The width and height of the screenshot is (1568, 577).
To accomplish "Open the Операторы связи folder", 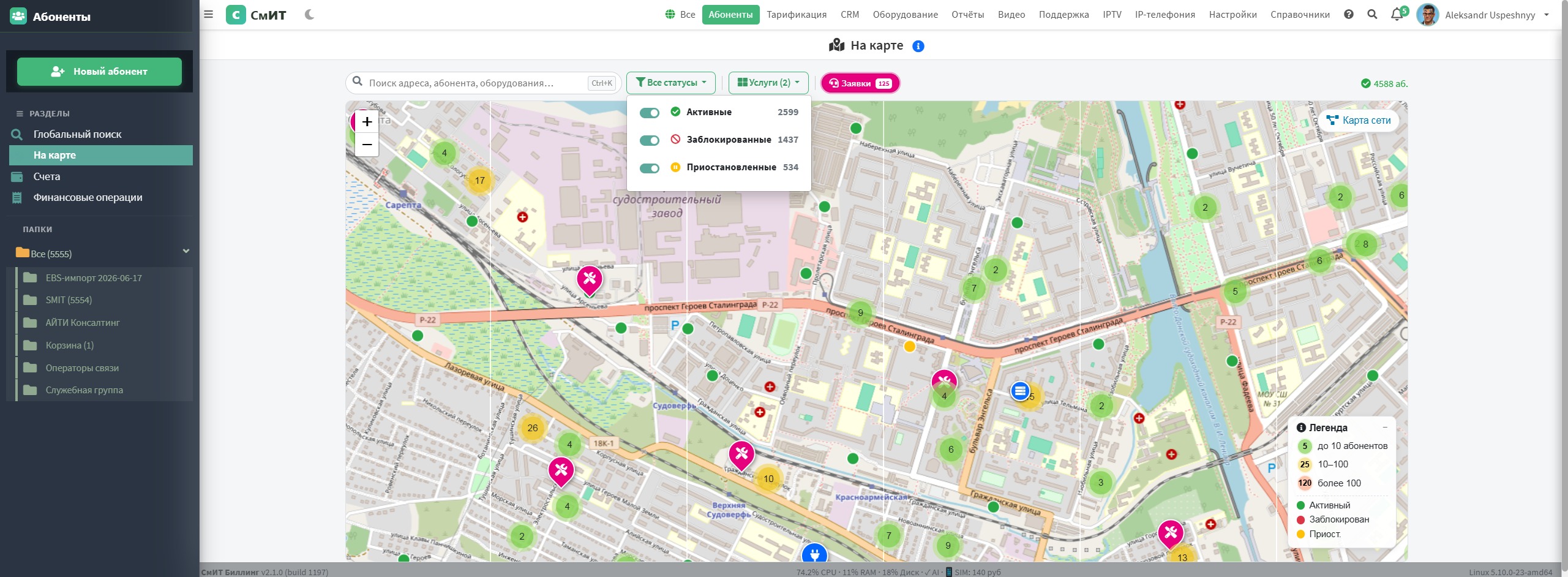I will click(x=82, y=368).
